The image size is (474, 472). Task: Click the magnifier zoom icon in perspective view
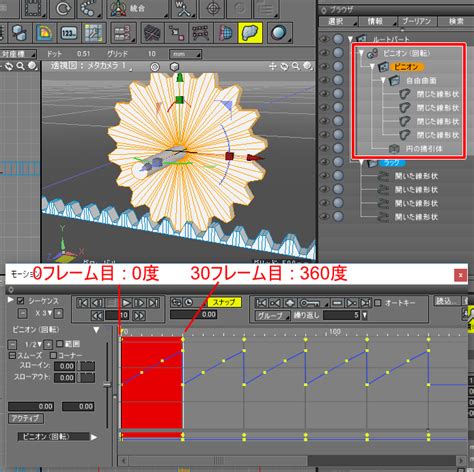[x=296, y=66]
